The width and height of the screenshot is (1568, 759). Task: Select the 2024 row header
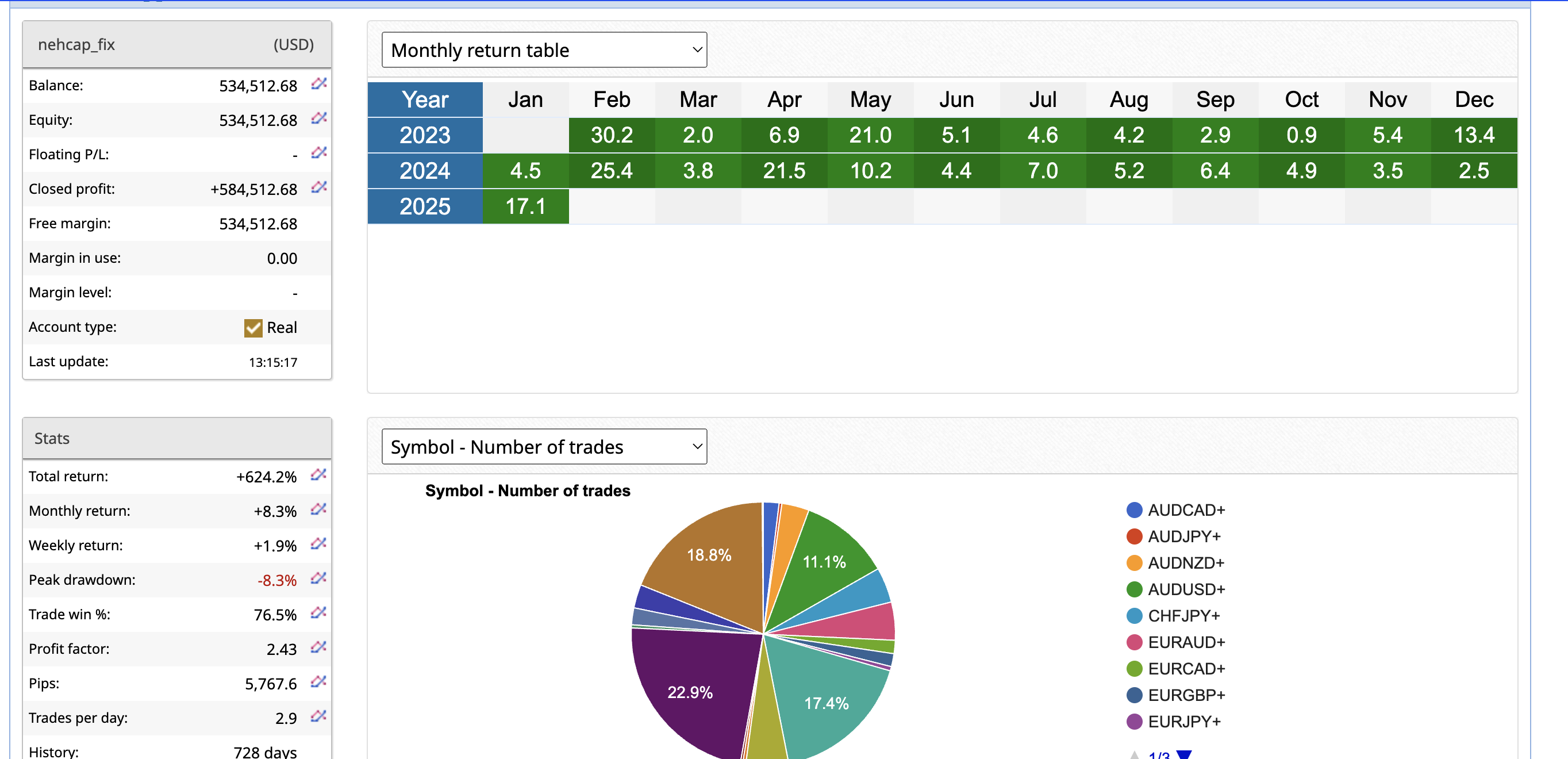425,171
